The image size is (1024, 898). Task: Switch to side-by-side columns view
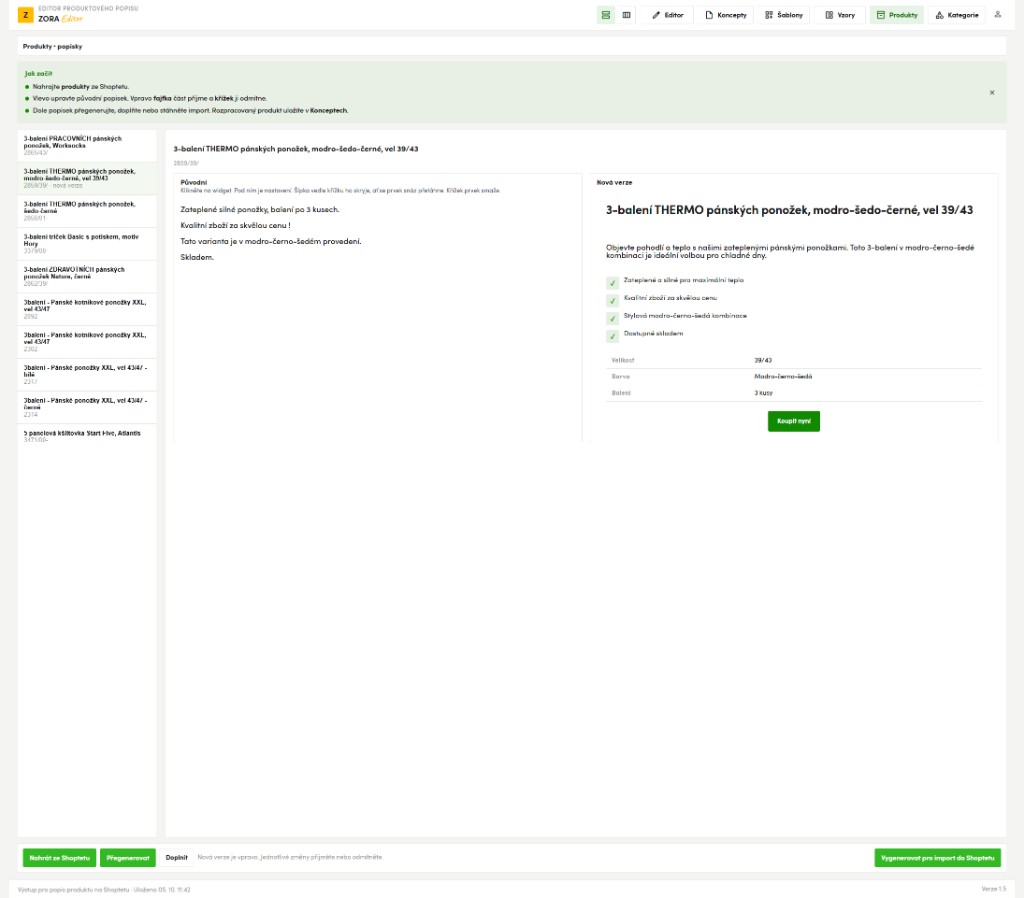pos(626,15)
